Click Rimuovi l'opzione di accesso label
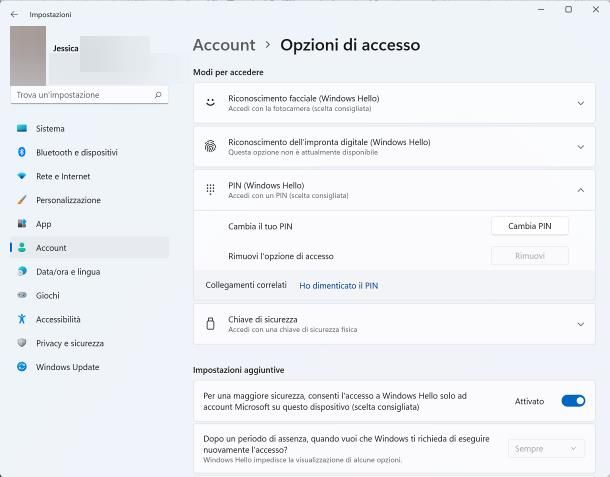The image size is (610, 477). [281, 256]
